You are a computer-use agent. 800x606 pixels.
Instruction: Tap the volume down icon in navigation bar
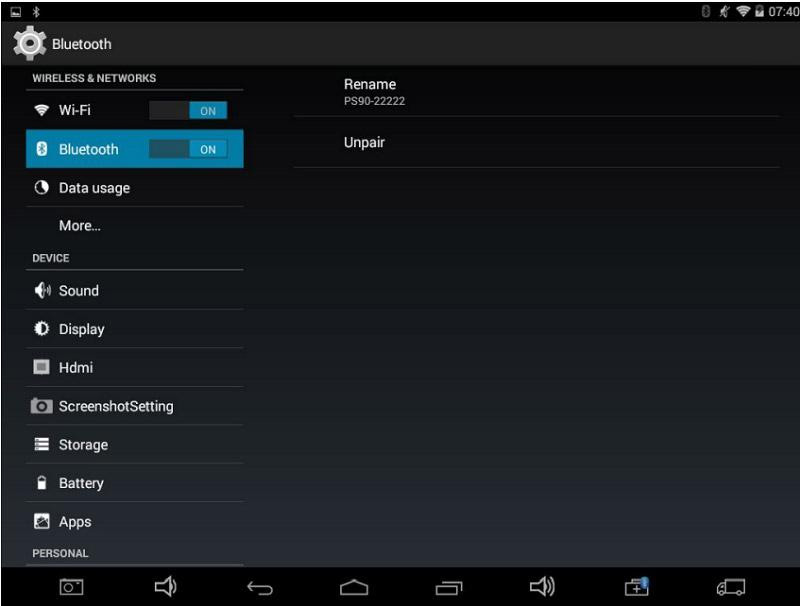coord(165,587)
